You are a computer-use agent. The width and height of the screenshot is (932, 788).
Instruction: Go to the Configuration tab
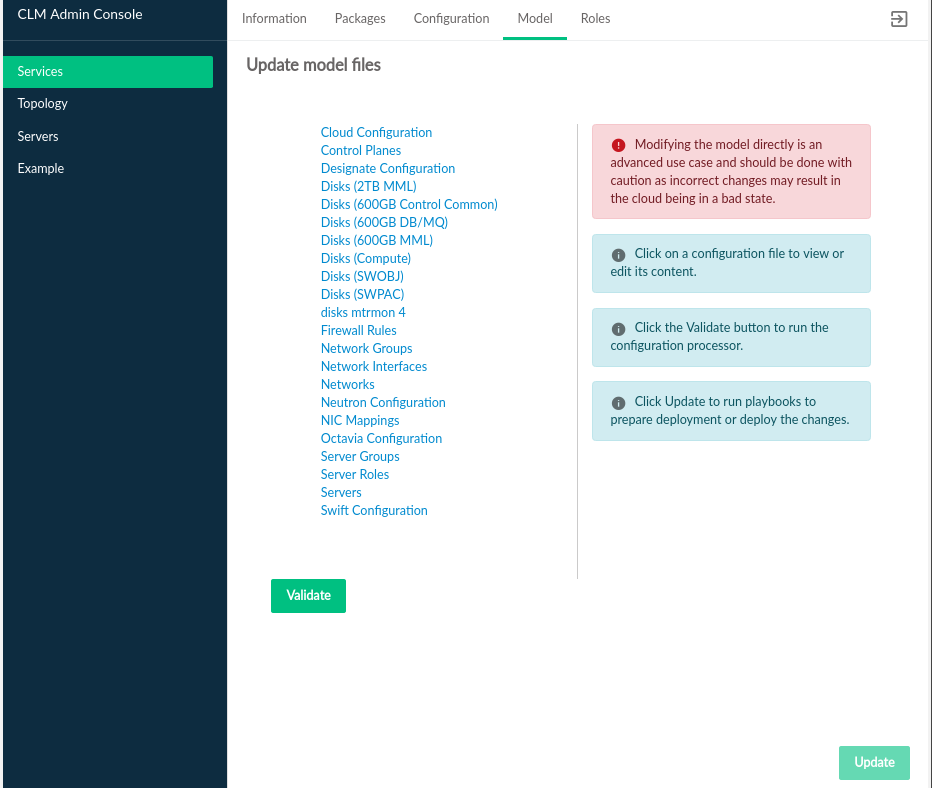(451, 19)
